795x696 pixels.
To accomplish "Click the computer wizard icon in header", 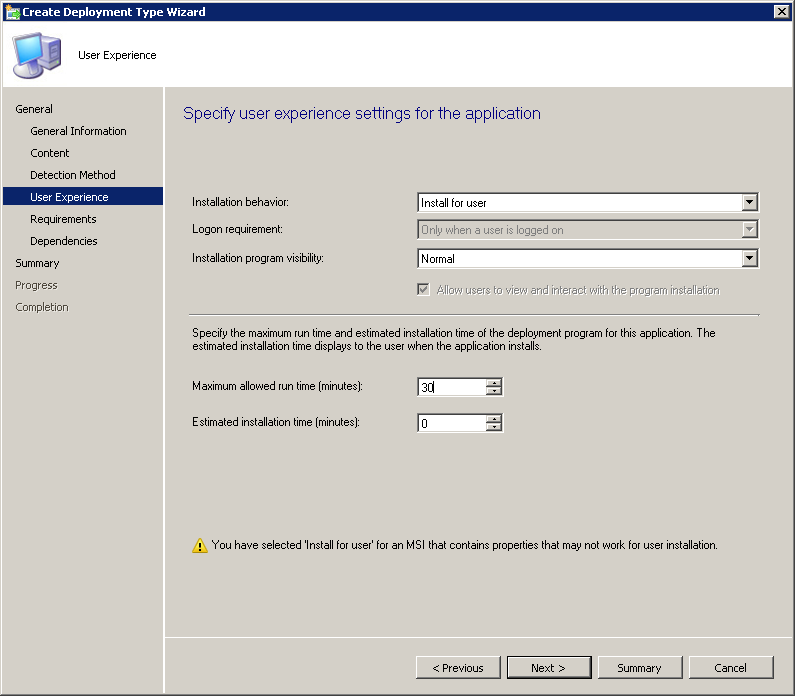I will [x=35, y=54].
